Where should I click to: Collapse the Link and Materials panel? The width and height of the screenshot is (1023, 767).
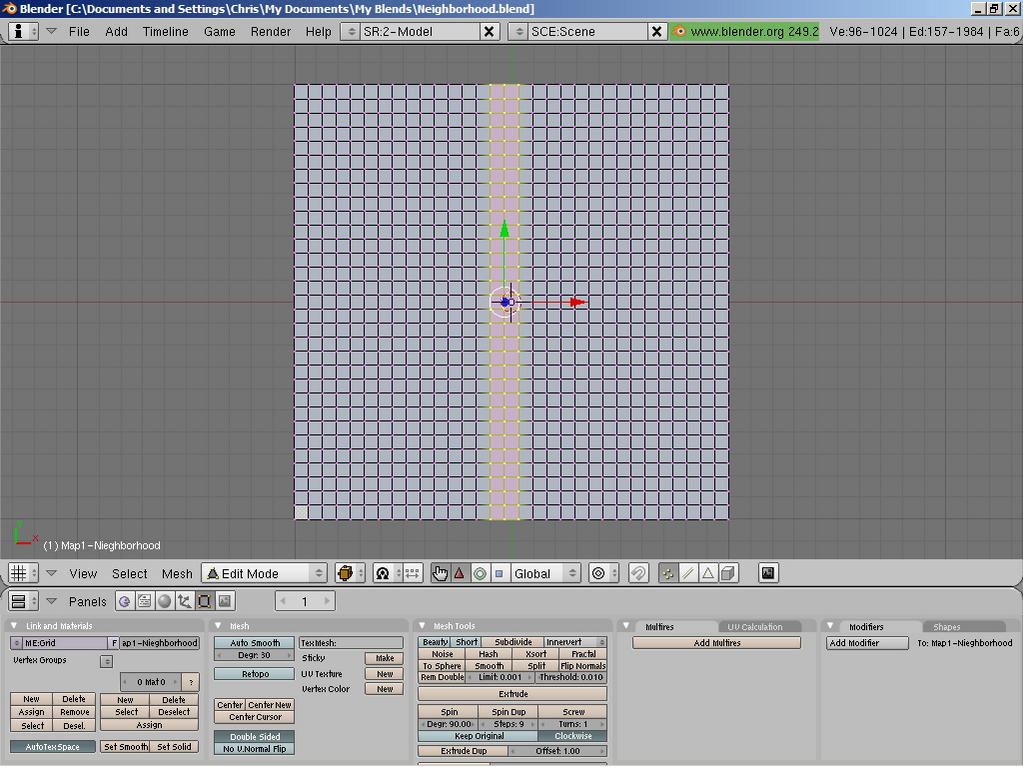(x=14, y=625)
